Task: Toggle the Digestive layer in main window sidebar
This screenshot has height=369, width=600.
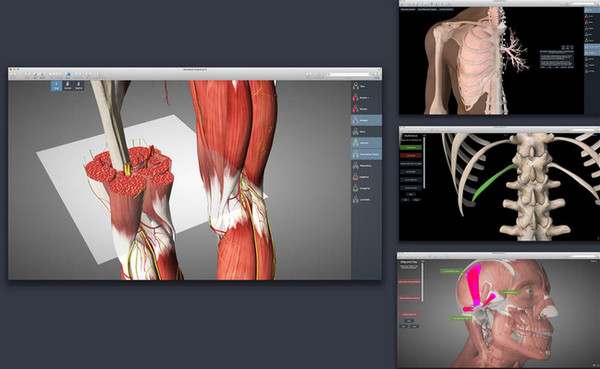Action: (366, 177)
